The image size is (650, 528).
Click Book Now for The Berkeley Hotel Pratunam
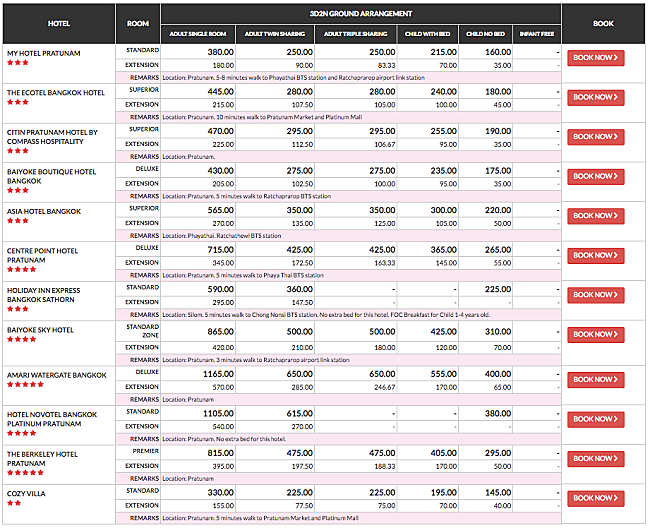pyautogui.click(x=596, y=459)
